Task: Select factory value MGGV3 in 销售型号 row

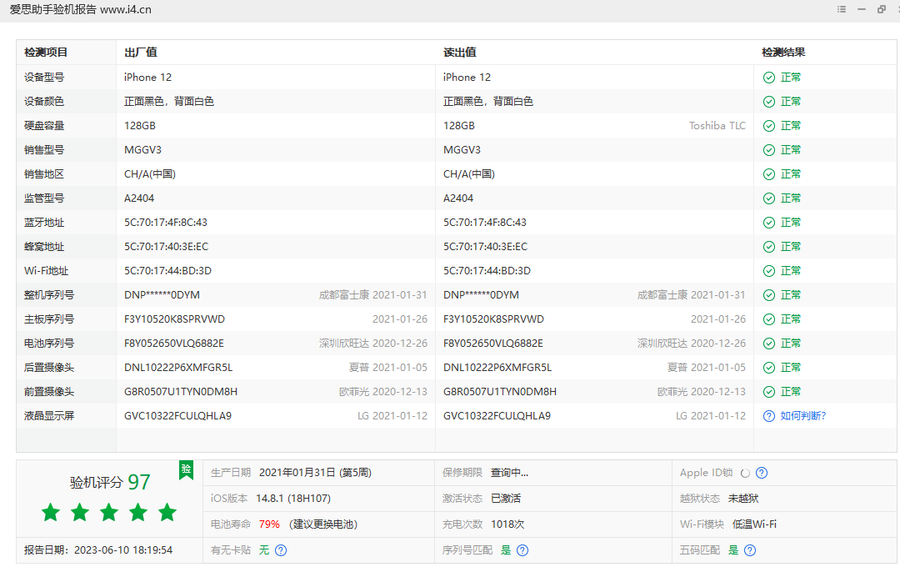Action: click(143, 150)
